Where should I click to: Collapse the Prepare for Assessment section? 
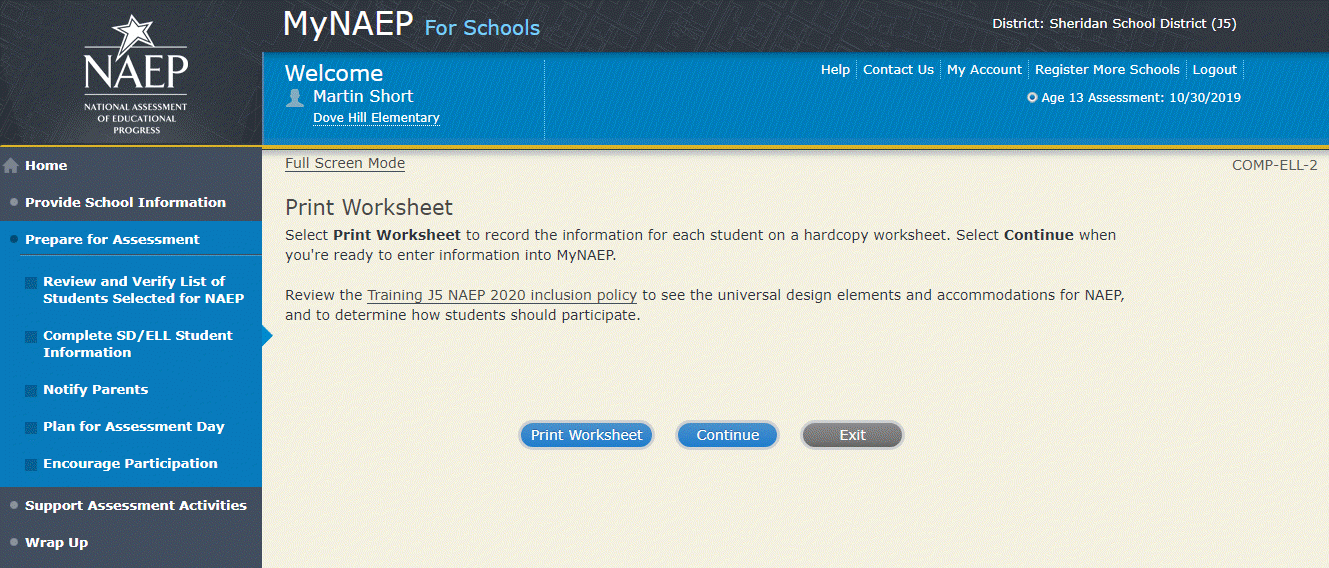[112, 239]
